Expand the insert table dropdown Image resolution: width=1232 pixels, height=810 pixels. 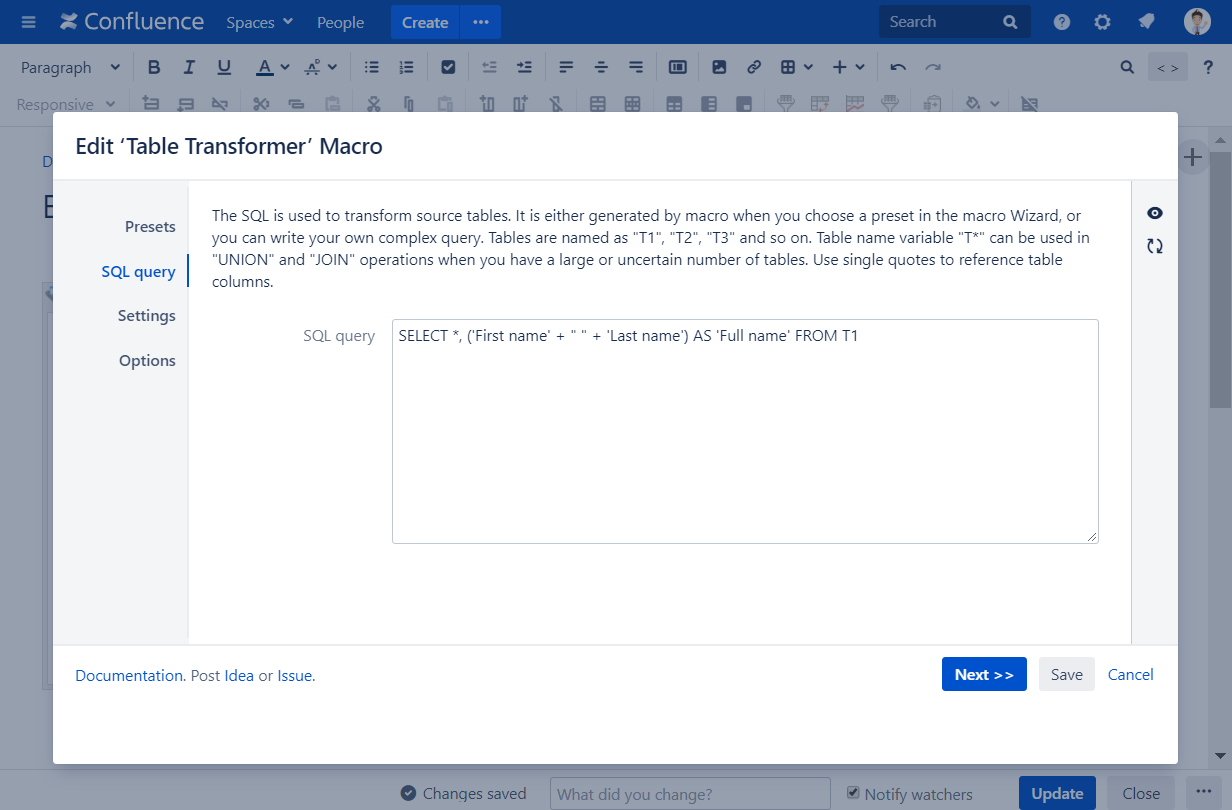[x=797, y=67]
